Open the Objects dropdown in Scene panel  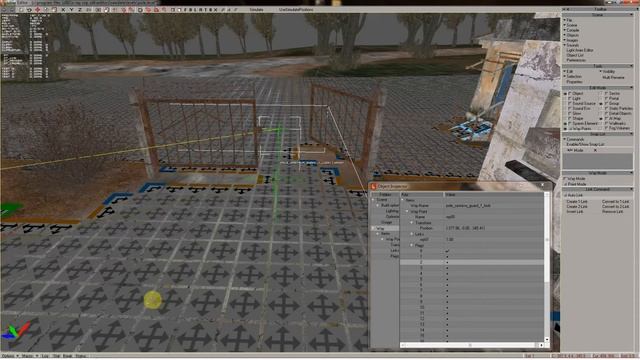pyautogui.click(x=572, y=35)
